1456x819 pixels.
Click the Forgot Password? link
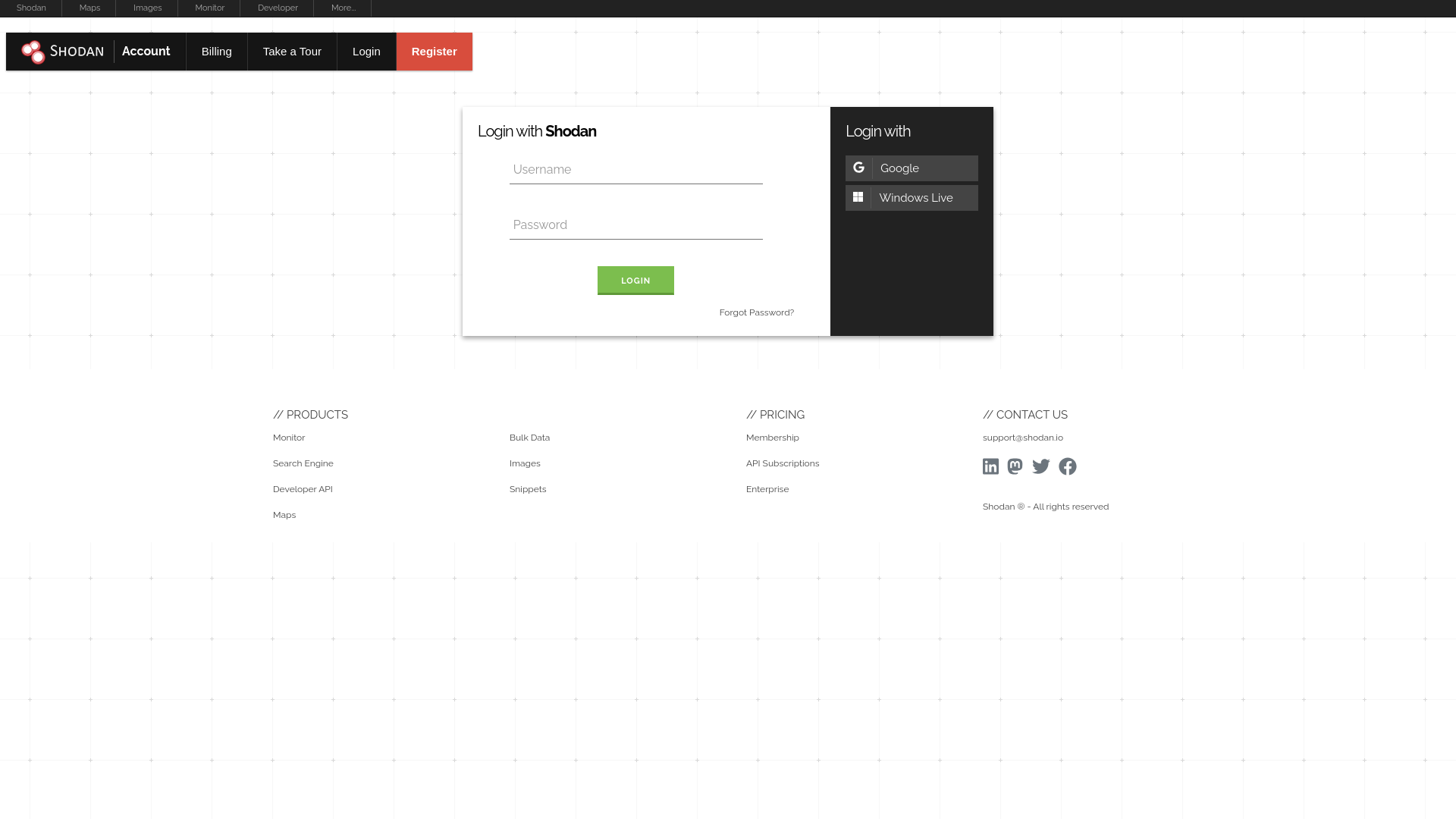point(757,312)
